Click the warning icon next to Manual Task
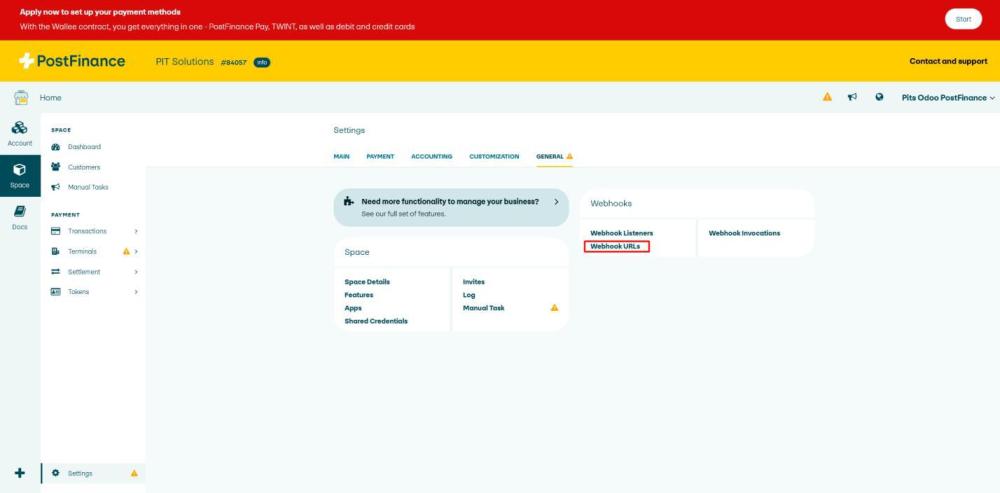1000x493 pixels. [554, 307]
